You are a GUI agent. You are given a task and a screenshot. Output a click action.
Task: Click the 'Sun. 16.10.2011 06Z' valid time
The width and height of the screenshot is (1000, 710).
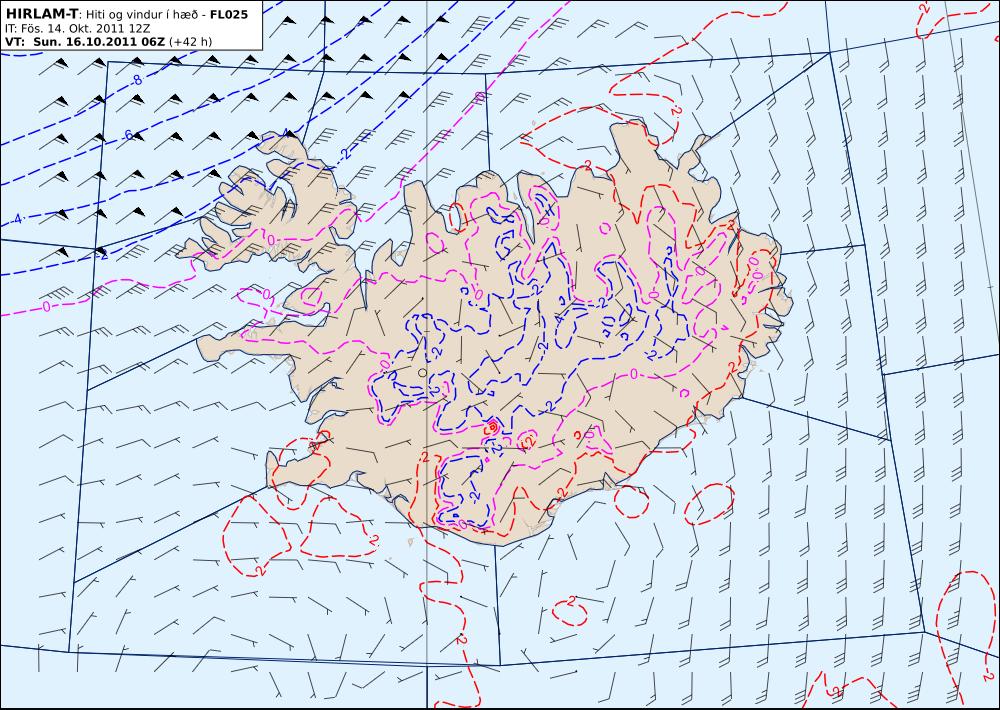[x=99, y=42]
